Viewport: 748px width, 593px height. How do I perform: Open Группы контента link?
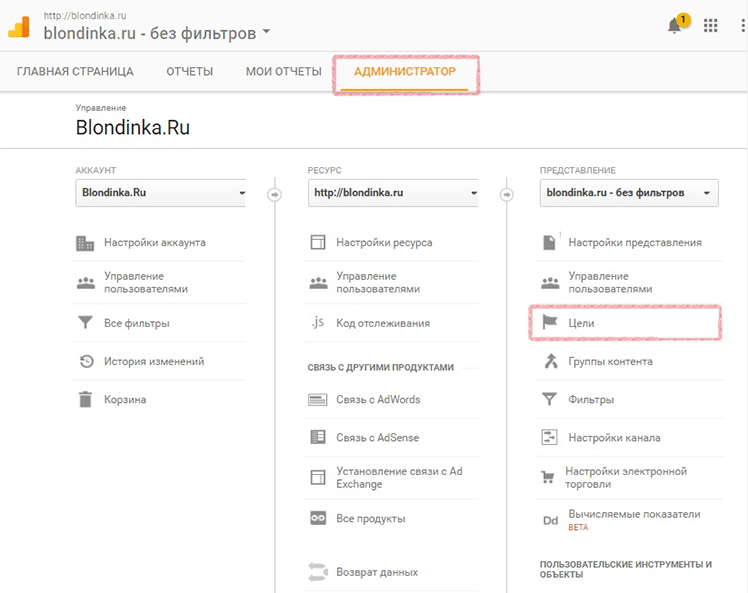(x=610, y=361)
